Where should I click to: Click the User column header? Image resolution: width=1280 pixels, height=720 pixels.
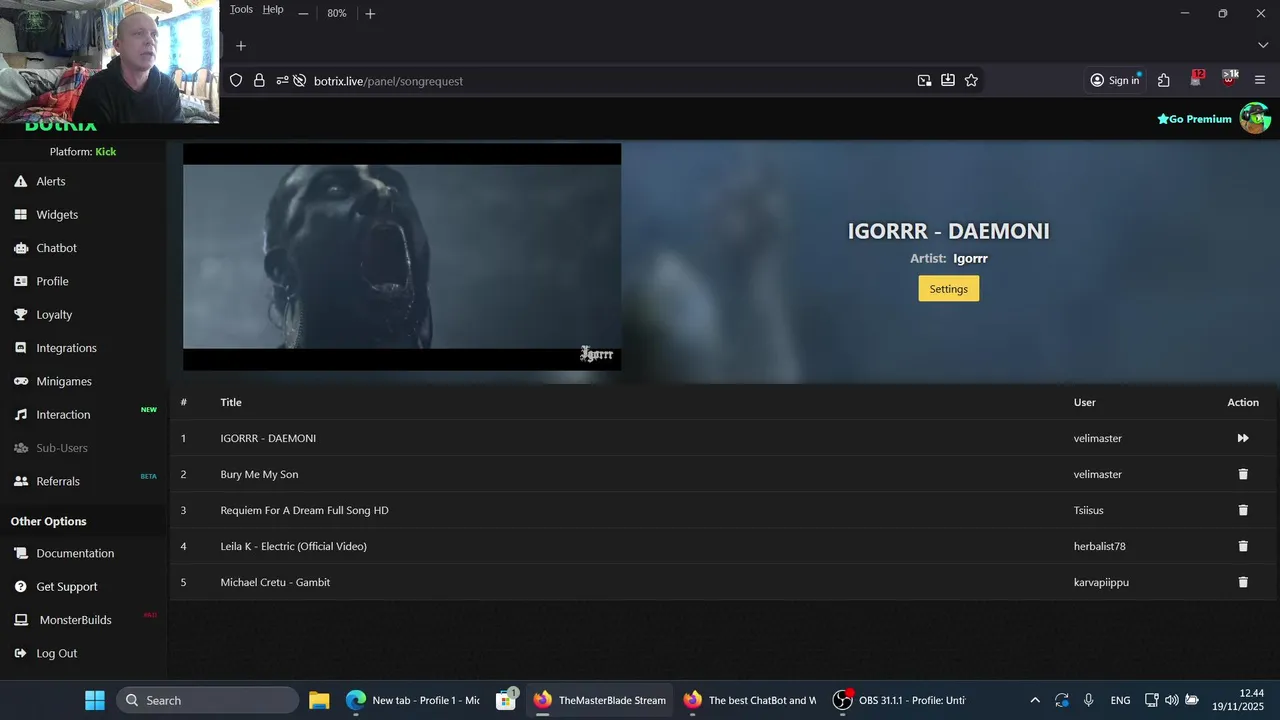coord(1085,402)
